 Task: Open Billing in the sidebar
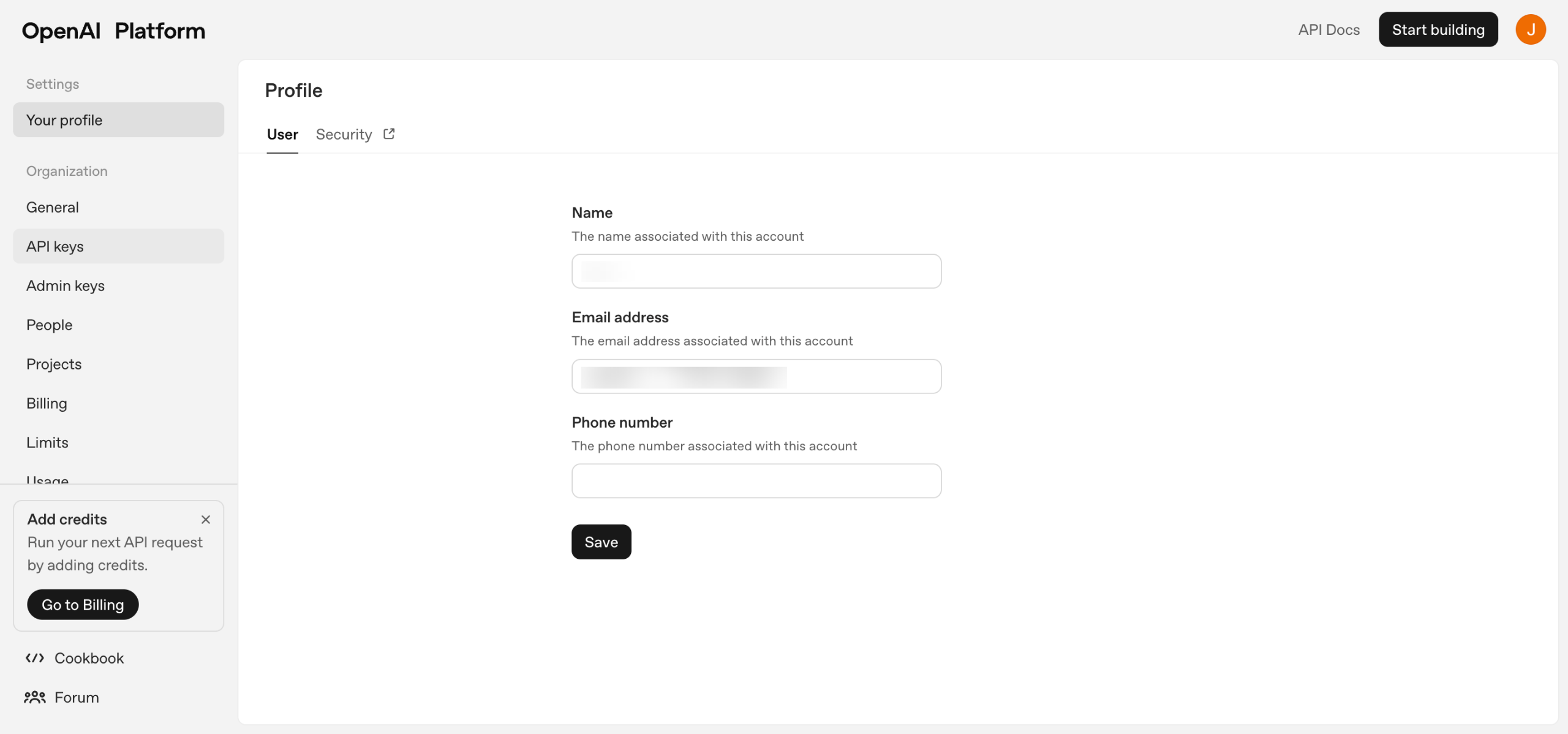47,403
